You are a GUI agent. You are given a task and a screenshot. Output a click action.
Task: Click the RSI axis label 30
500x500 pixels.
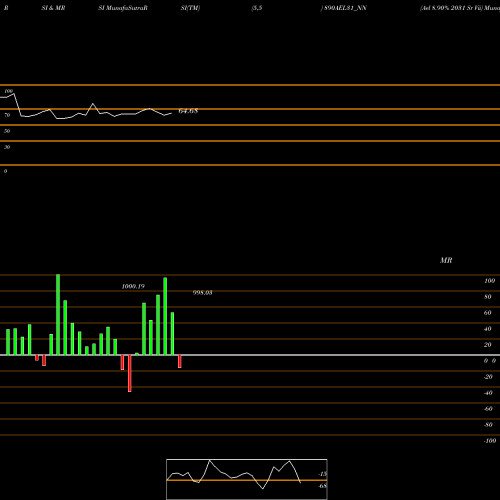7,147
